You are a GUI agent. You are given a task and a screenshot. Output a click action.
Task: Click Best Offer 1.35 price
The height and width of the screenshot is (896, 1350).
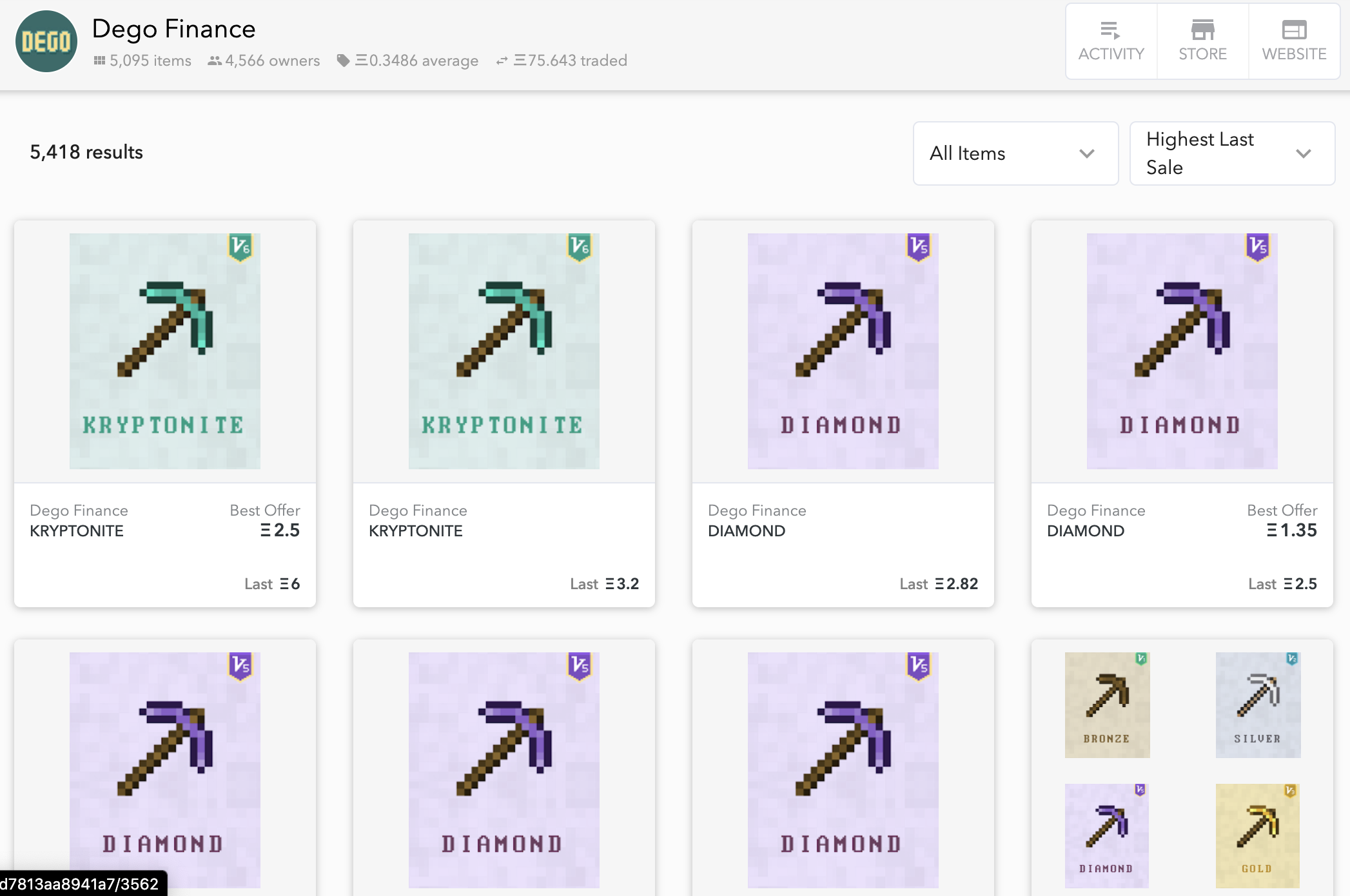tap(1291, 531)
